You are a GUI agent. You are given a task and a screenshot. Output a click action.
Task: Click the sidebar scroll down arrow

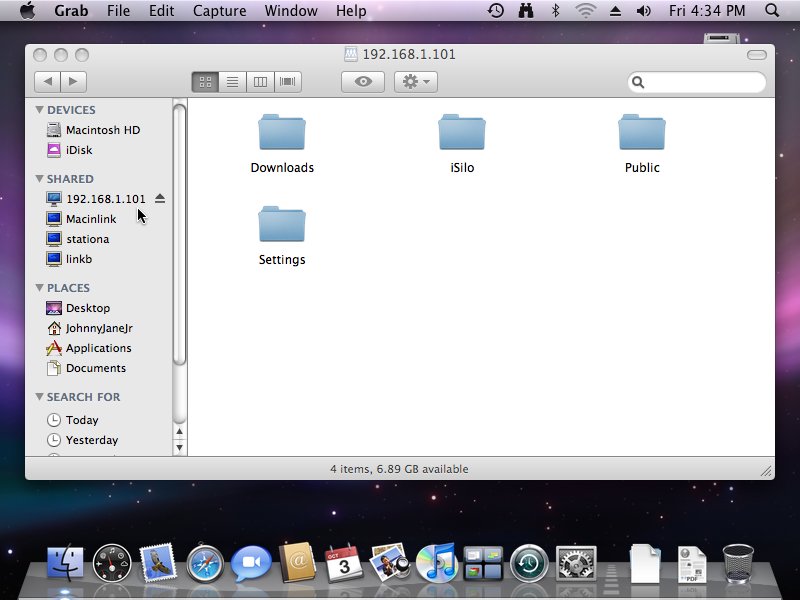(x=180, y=447)
